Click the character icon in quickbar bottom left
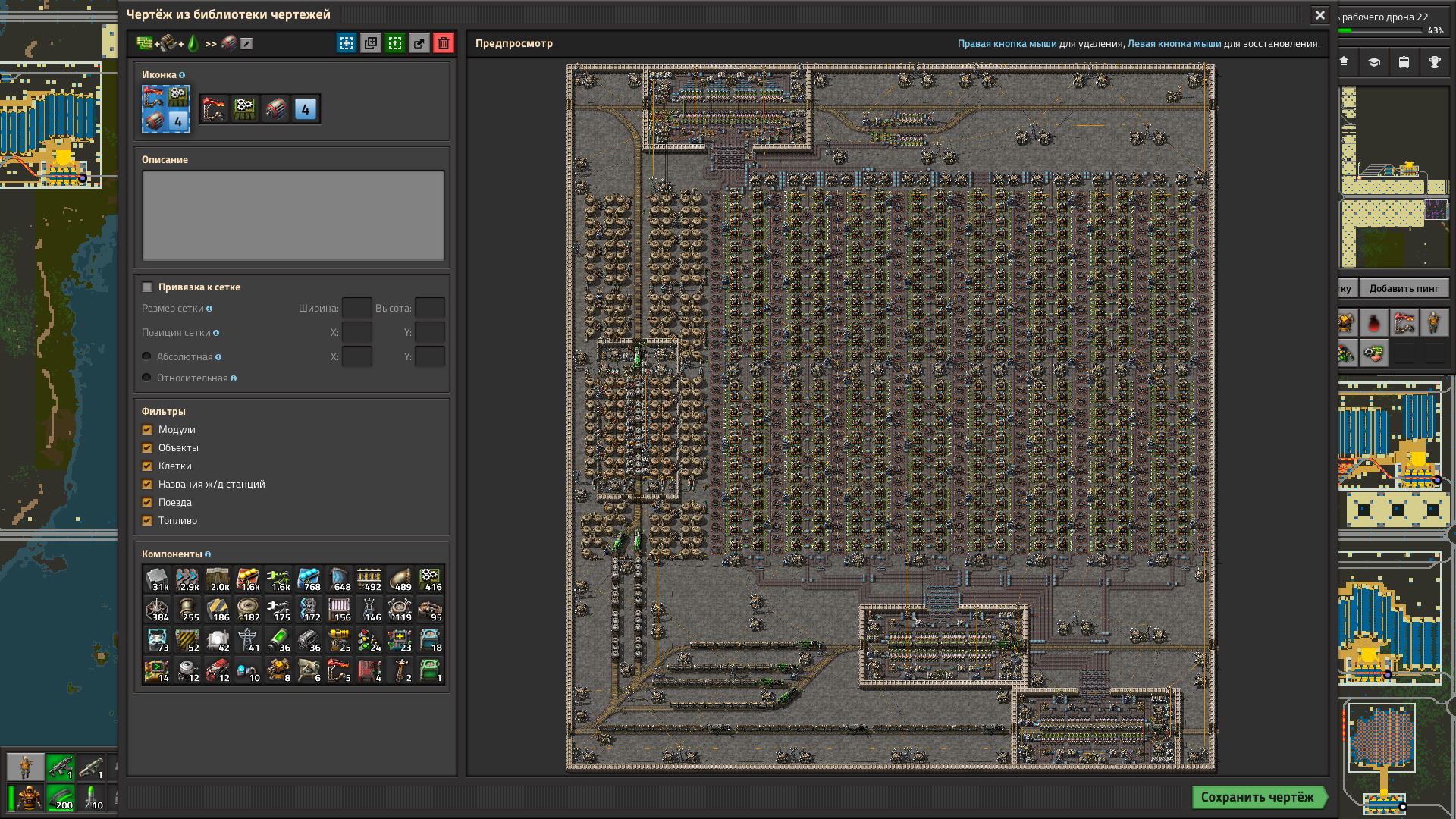This screenshot has width=1456, height=819. (x=26, y=767)
